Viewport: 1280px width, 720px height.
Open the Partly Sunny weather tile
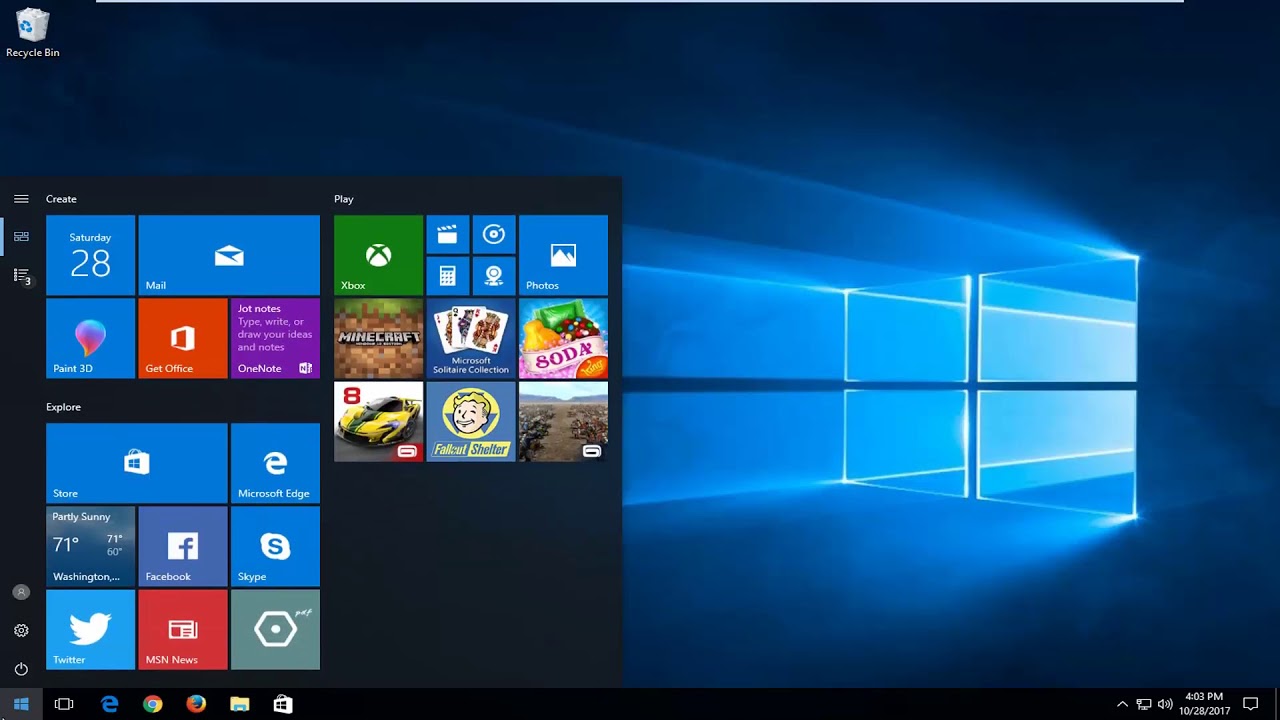90,546
